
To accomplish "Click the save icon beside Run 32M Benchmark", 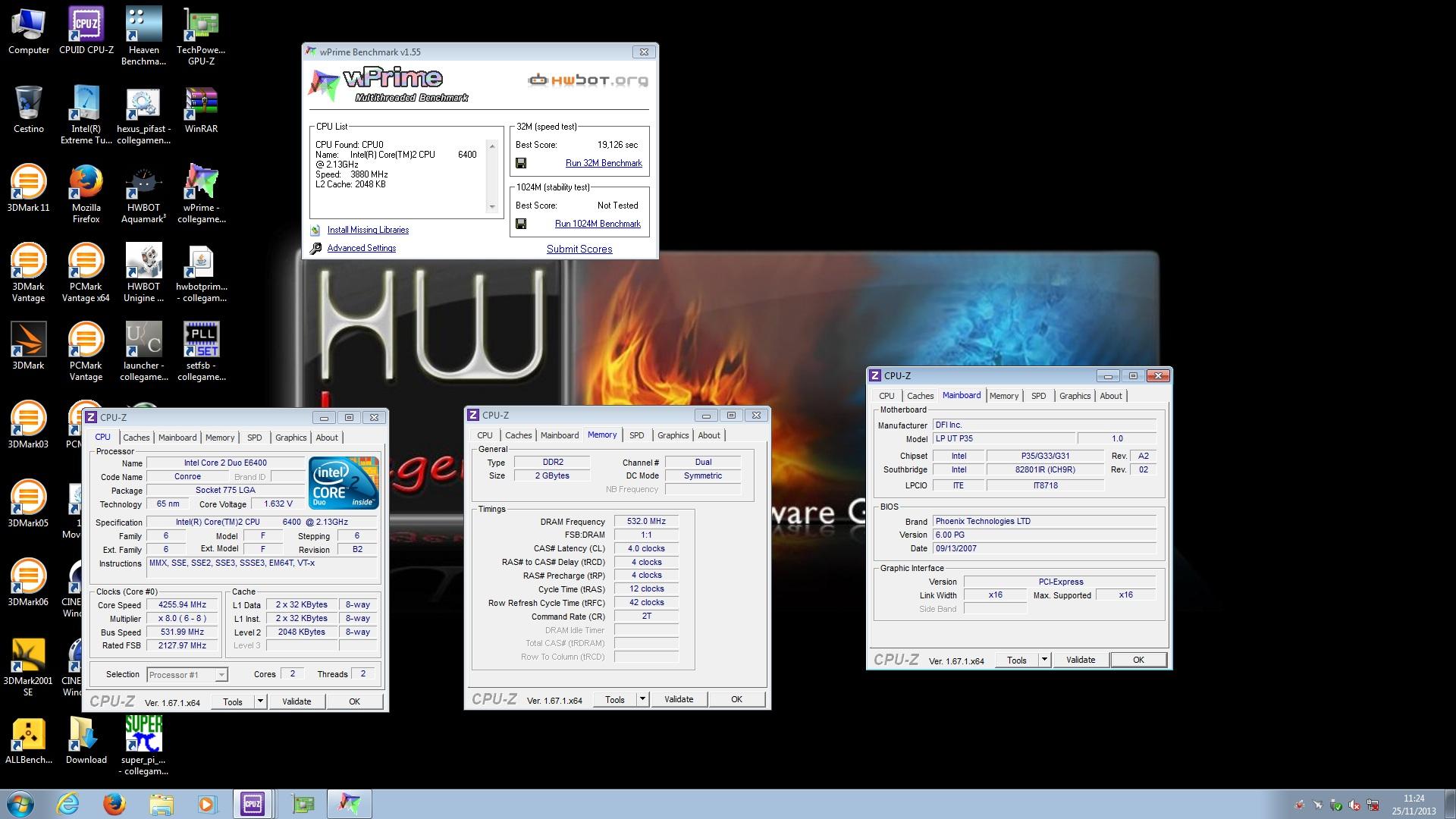I will tap(521, 163).
